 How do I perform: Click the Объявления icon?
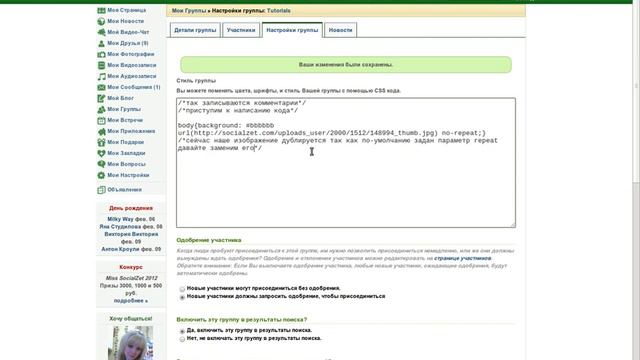coord(101,190)
